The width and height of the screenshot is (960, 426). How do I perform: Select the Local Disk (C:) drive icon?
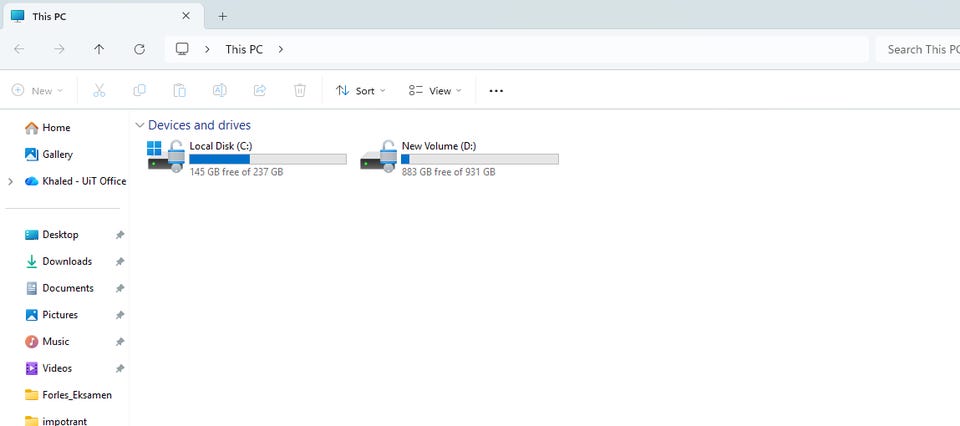(x=166, y=156)
